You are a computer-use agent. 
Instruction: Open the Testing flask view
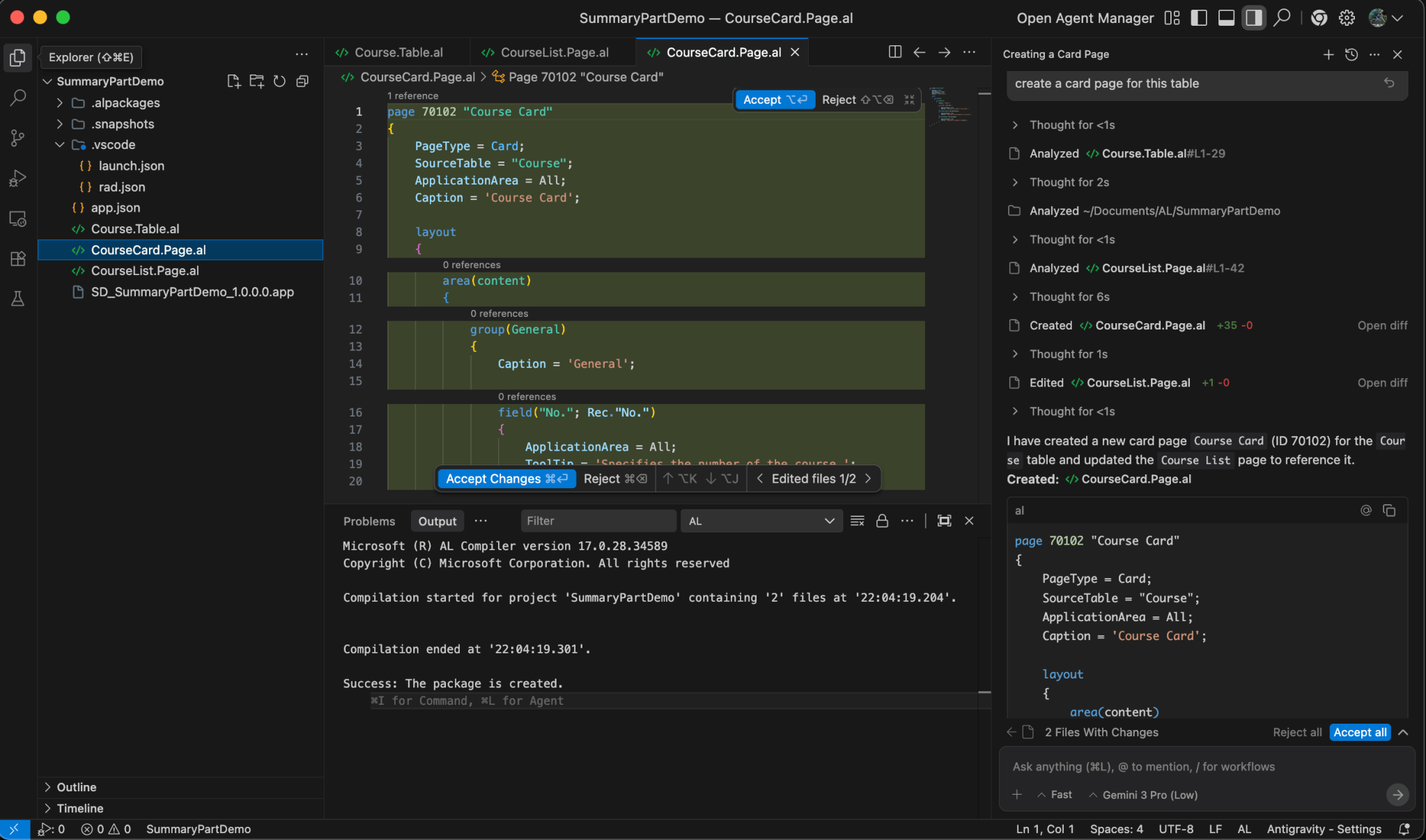[18, 299]
